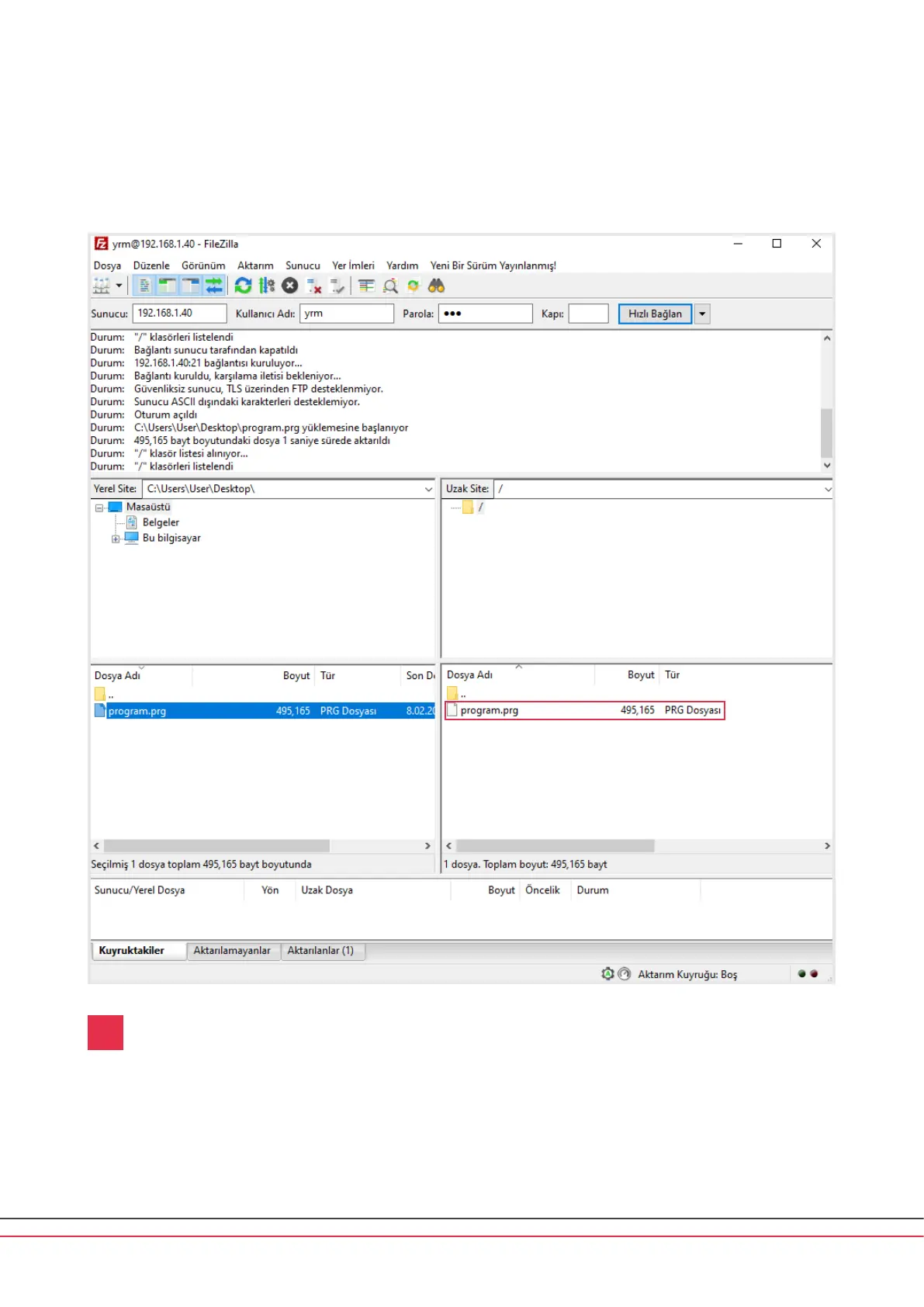
Task: Click the remote tree root folder icon
Action: [468, 508]
